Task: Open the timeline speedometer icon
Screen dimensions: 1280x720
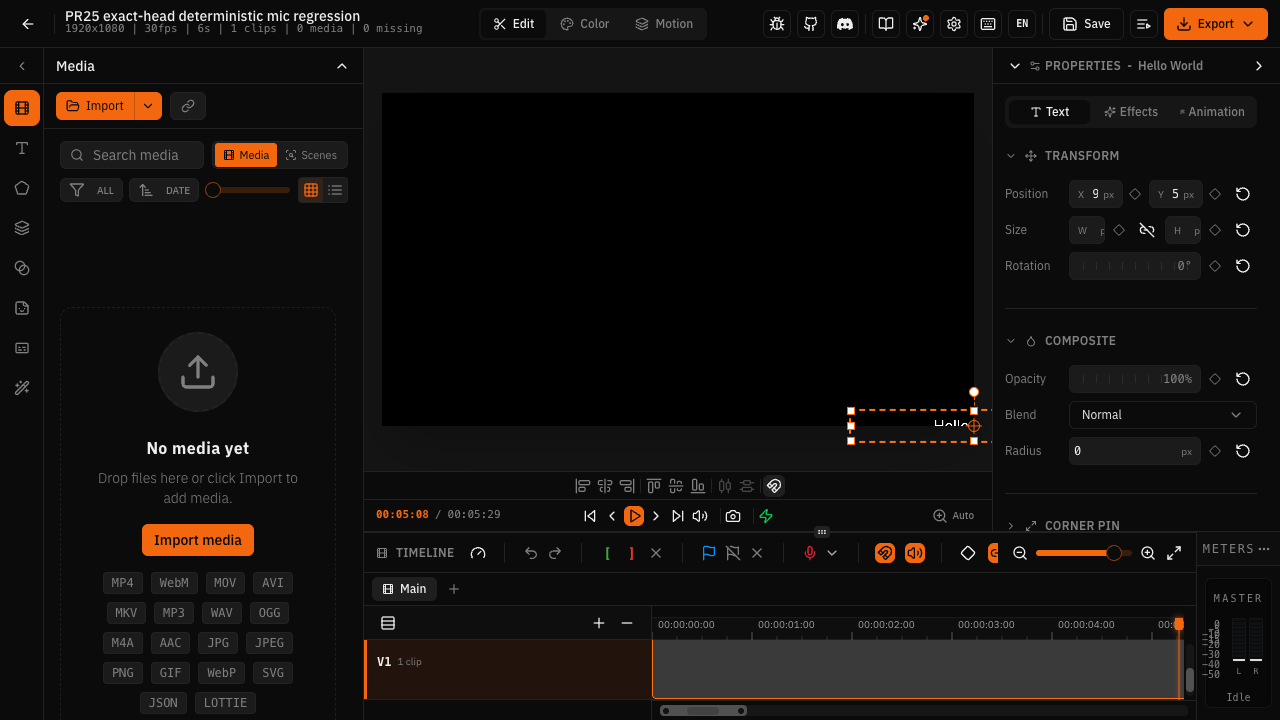Action: coord(478,553)
